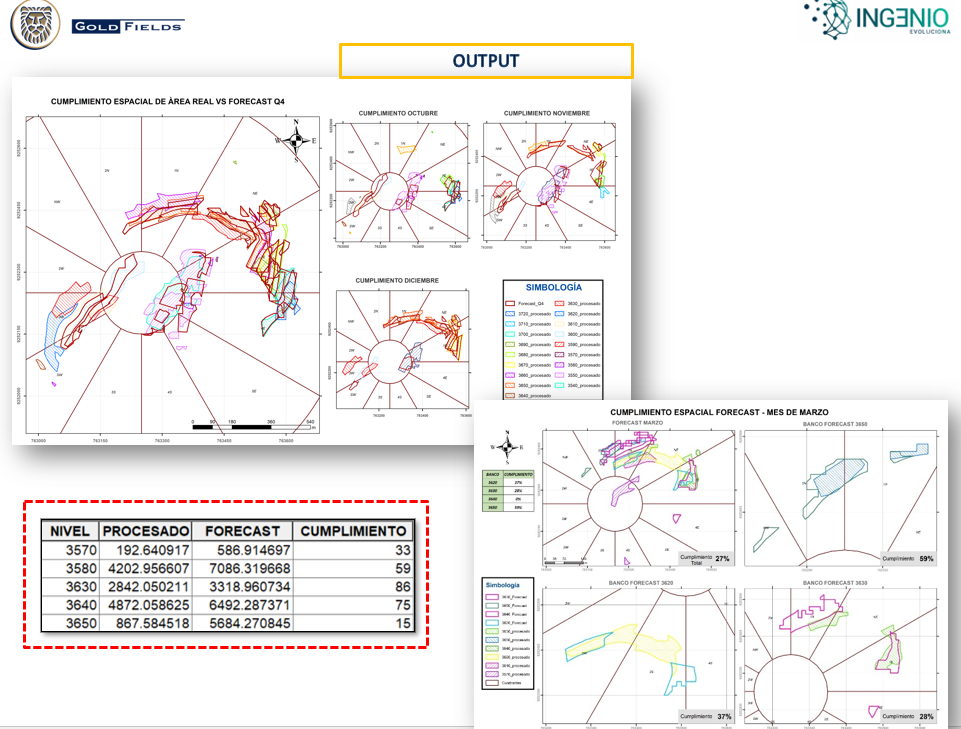This screenshot has height=729, width=961.
Task: Click the small green BANCO / CUMPLIMIENTO table
Action: pyautogui.click(x=508, y=490)
